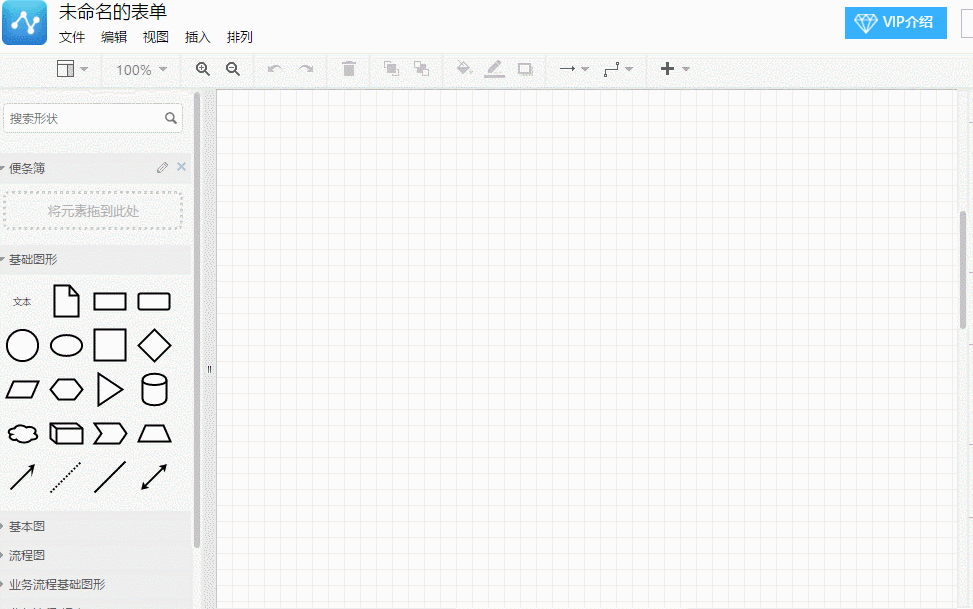The width and height of the screenshot is (973, 609).
Task: Click the canvas vertical scrollbar thumb
Action: (x=963, y=270)
